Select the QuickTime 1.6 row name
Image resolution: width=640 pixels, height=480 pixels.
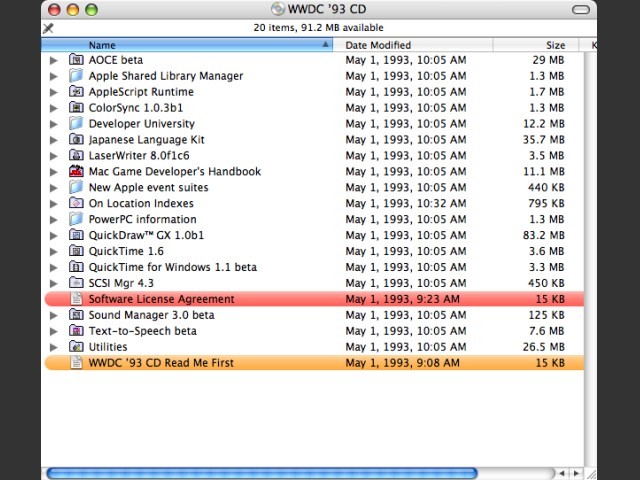pos(126,251)
